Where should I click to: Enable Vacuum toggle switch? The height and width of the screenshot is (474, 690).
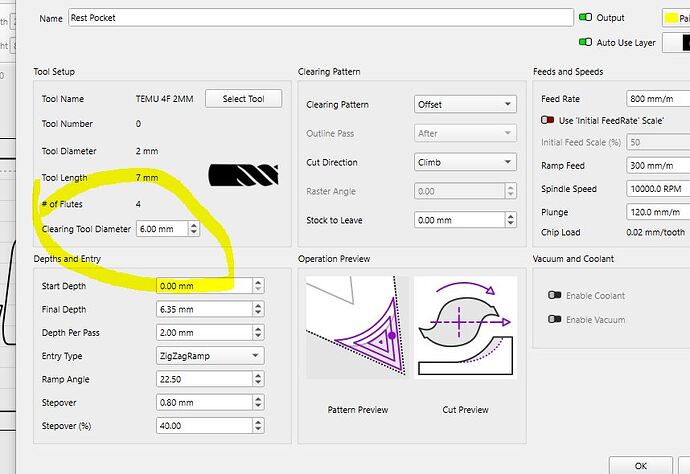(x=554, y=319)
